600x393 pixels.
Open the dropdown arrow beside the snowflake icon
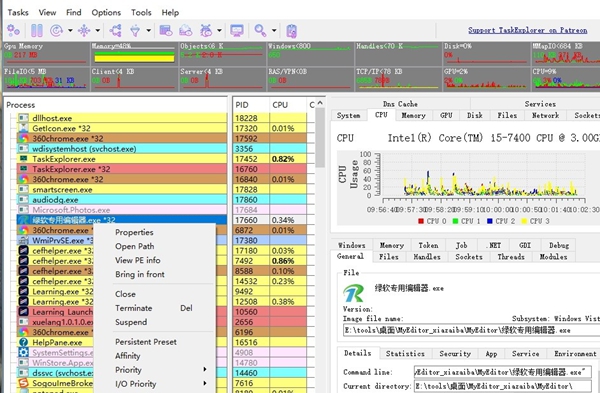click(98, 30)
